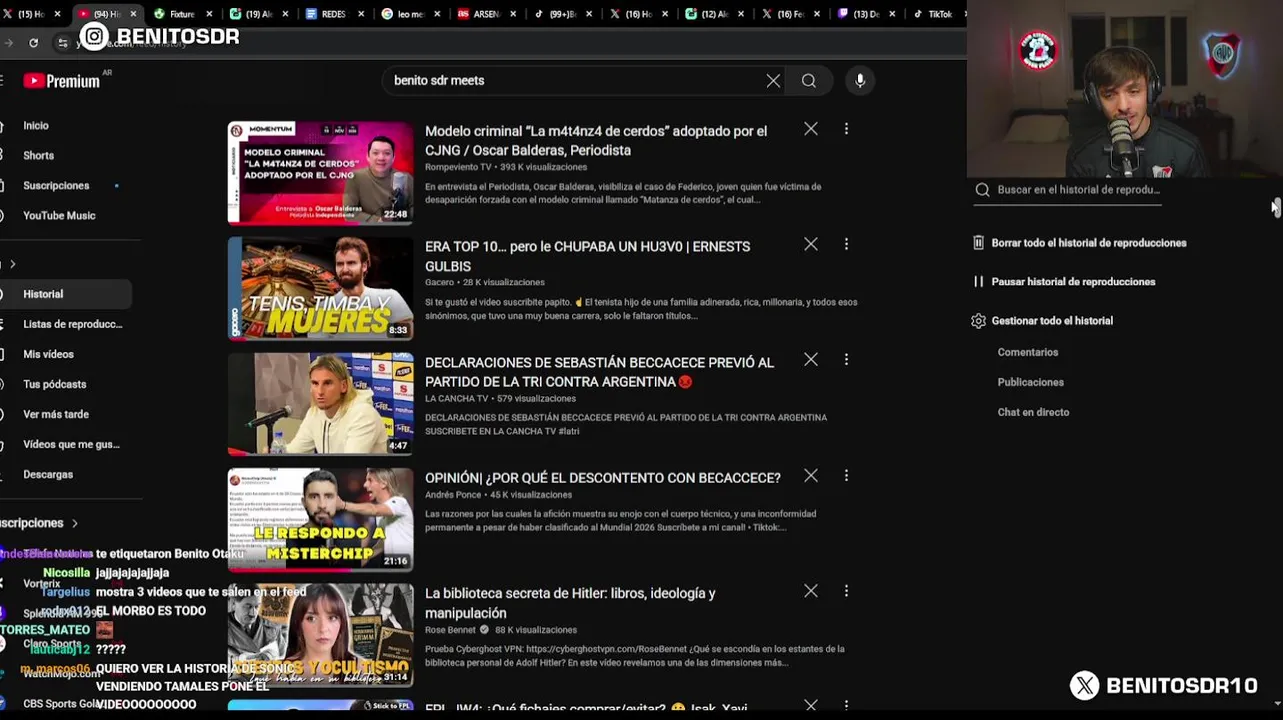The image size is (1283, 720).
Task: Remove 'ERA TOP 10' video from history
Action: coord(811,244)
